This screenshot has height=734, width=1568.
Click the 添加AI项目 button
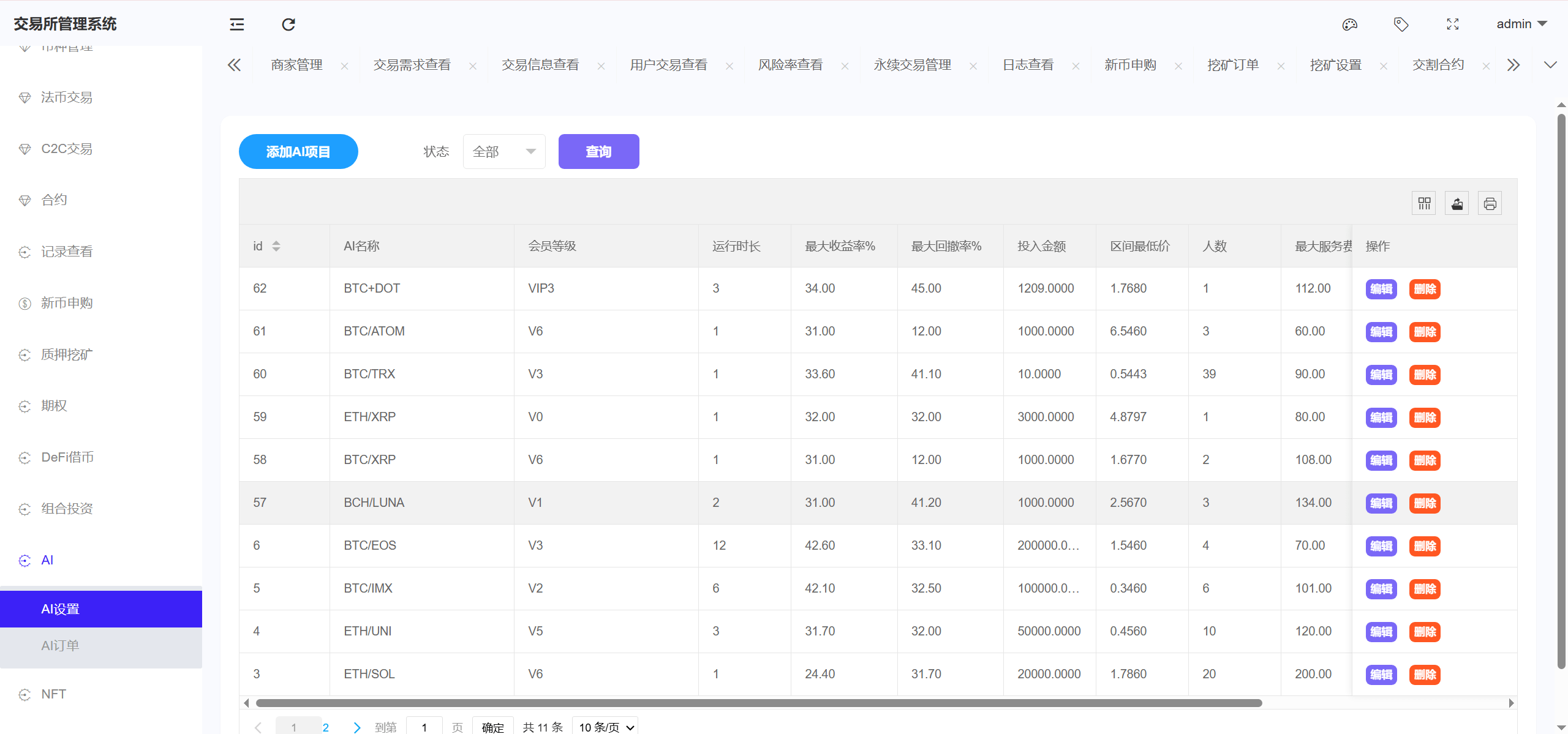click(x=298, y=151)
